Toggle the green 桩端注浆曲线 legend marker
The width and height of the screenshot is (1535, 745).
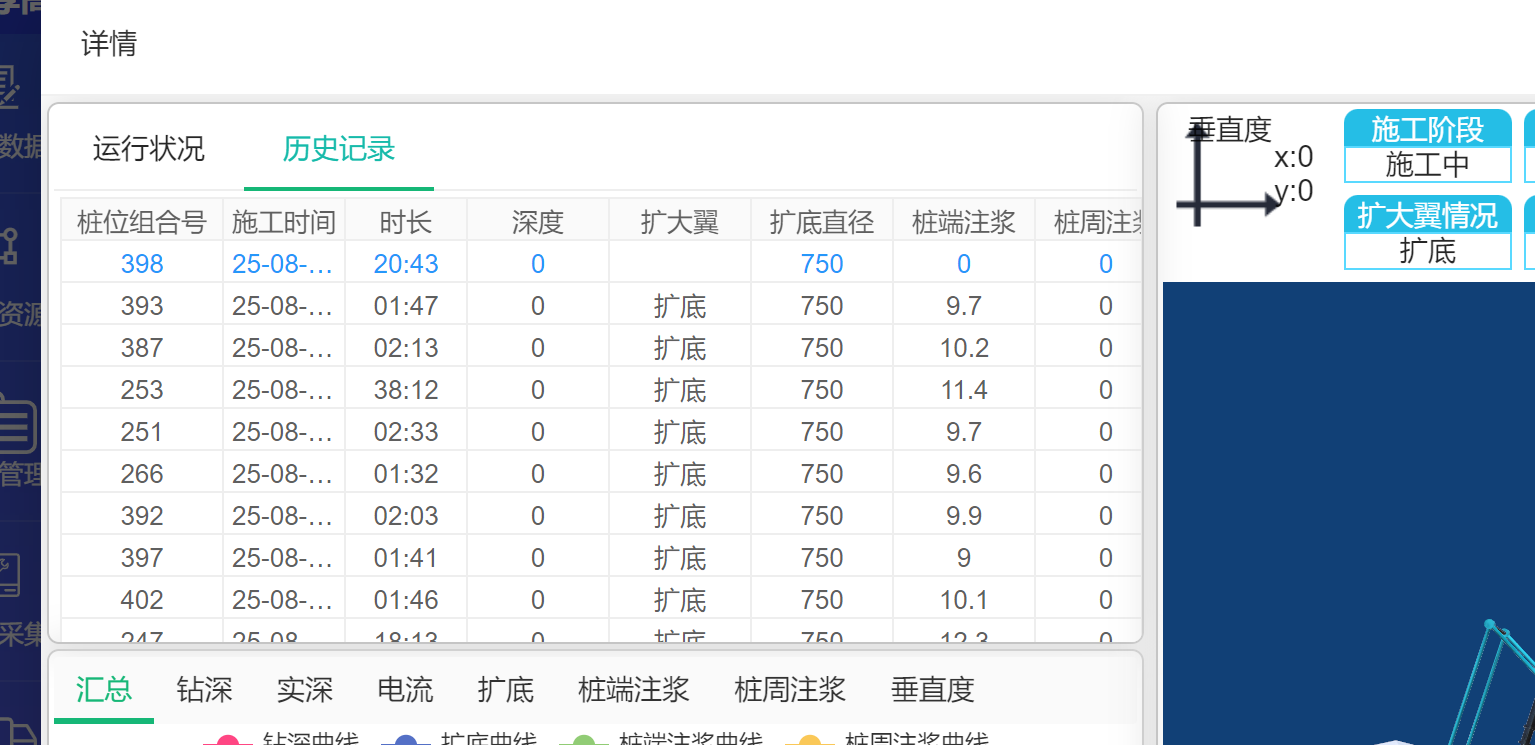click(x=584, y=740)
